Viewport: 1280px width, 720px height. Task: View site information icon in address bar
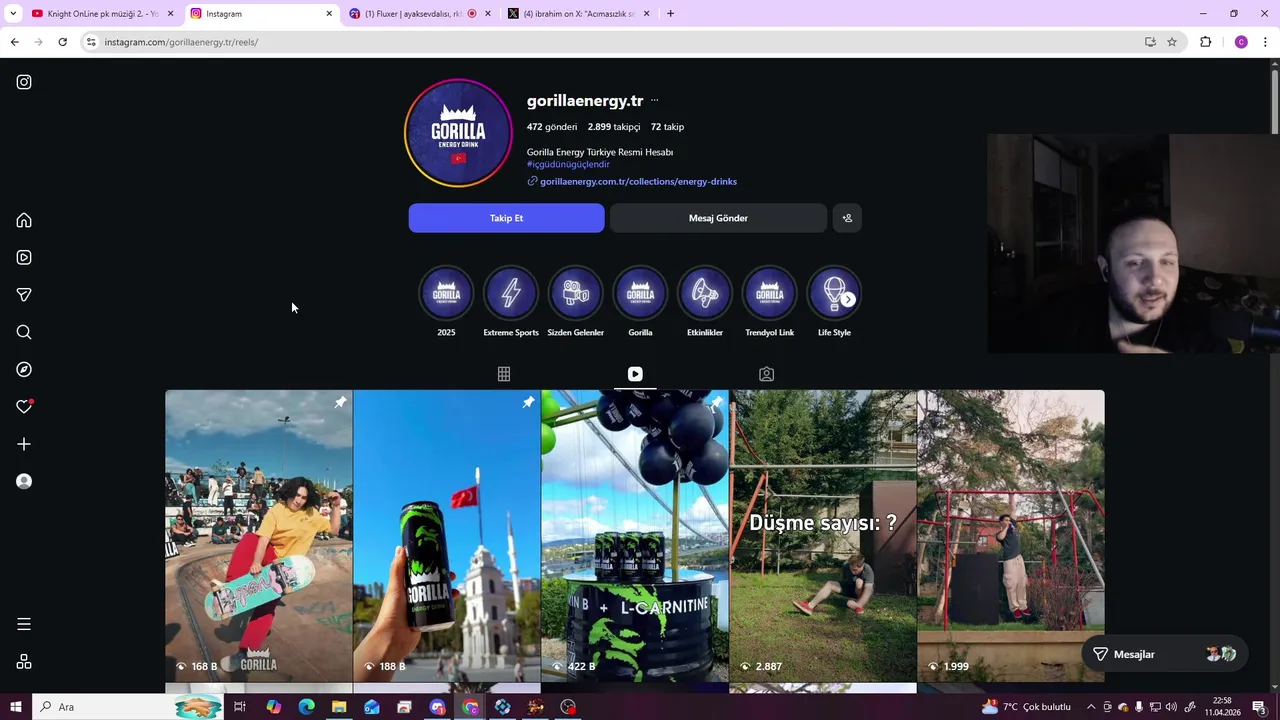pyautogui.click(x=91, y=42)
